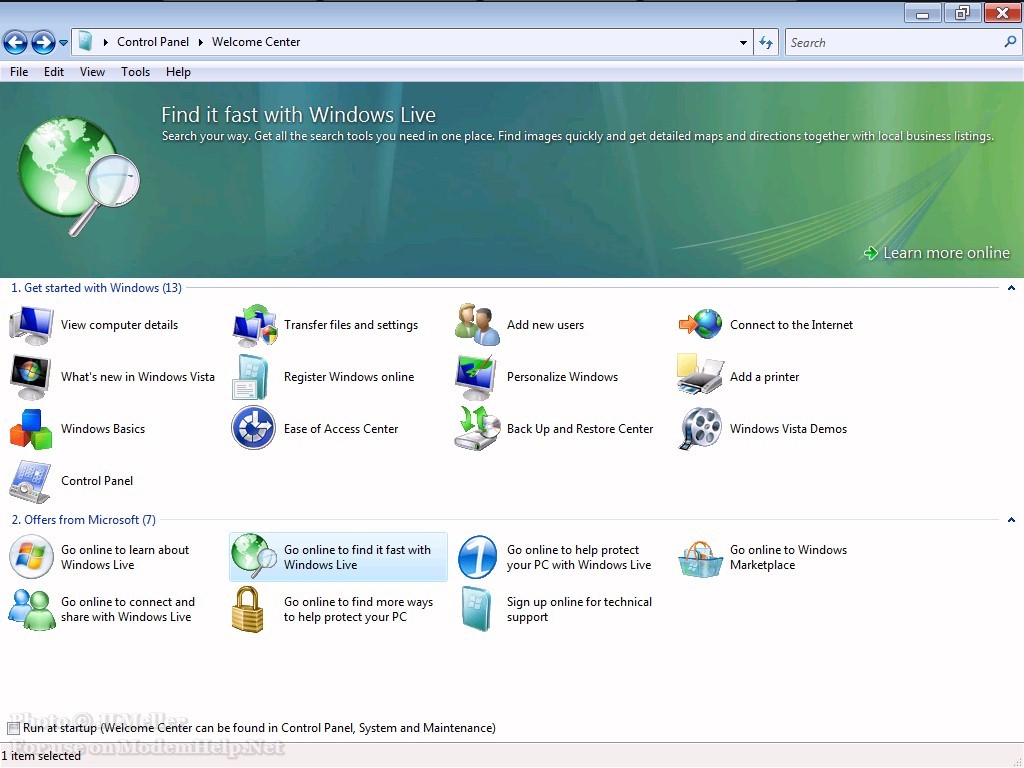Screen dimensions: 1024x768
Task: Select the Register Windows online icon
Action: point(251,377)
